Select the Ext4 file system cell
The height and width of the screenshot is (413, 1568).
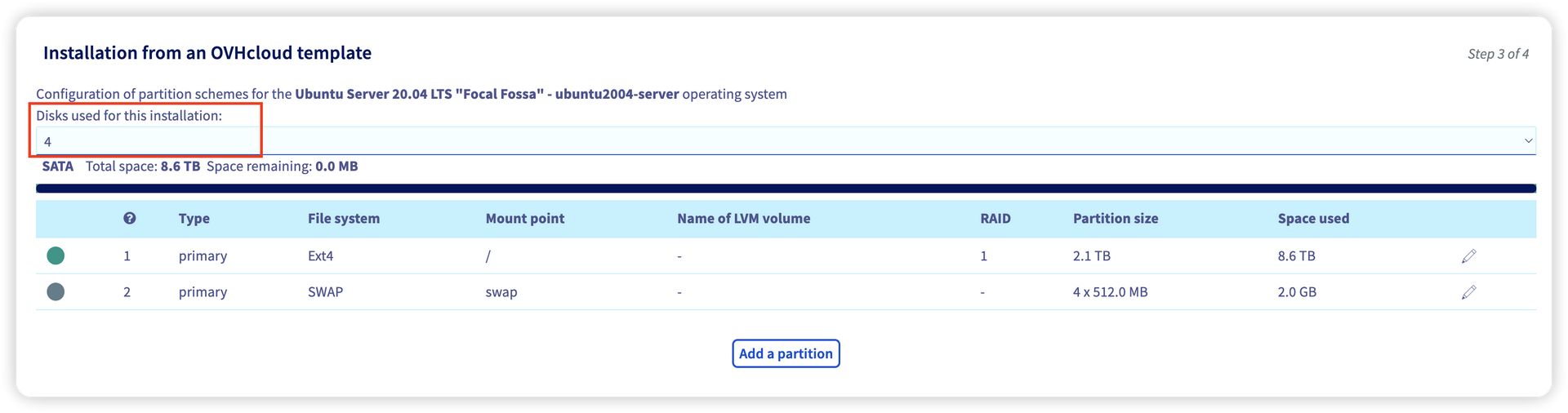tap(320, 256)
